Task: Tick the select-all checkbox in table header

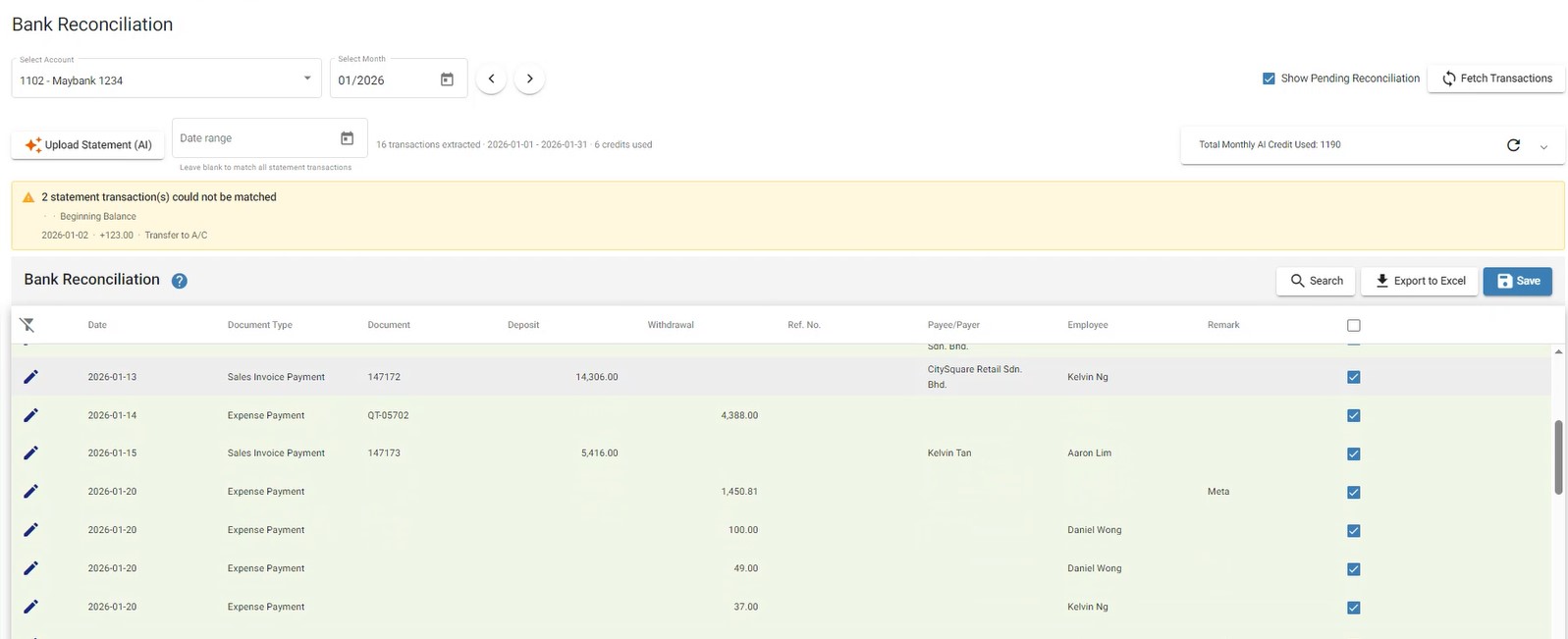Action: [x=1354, y=325]
